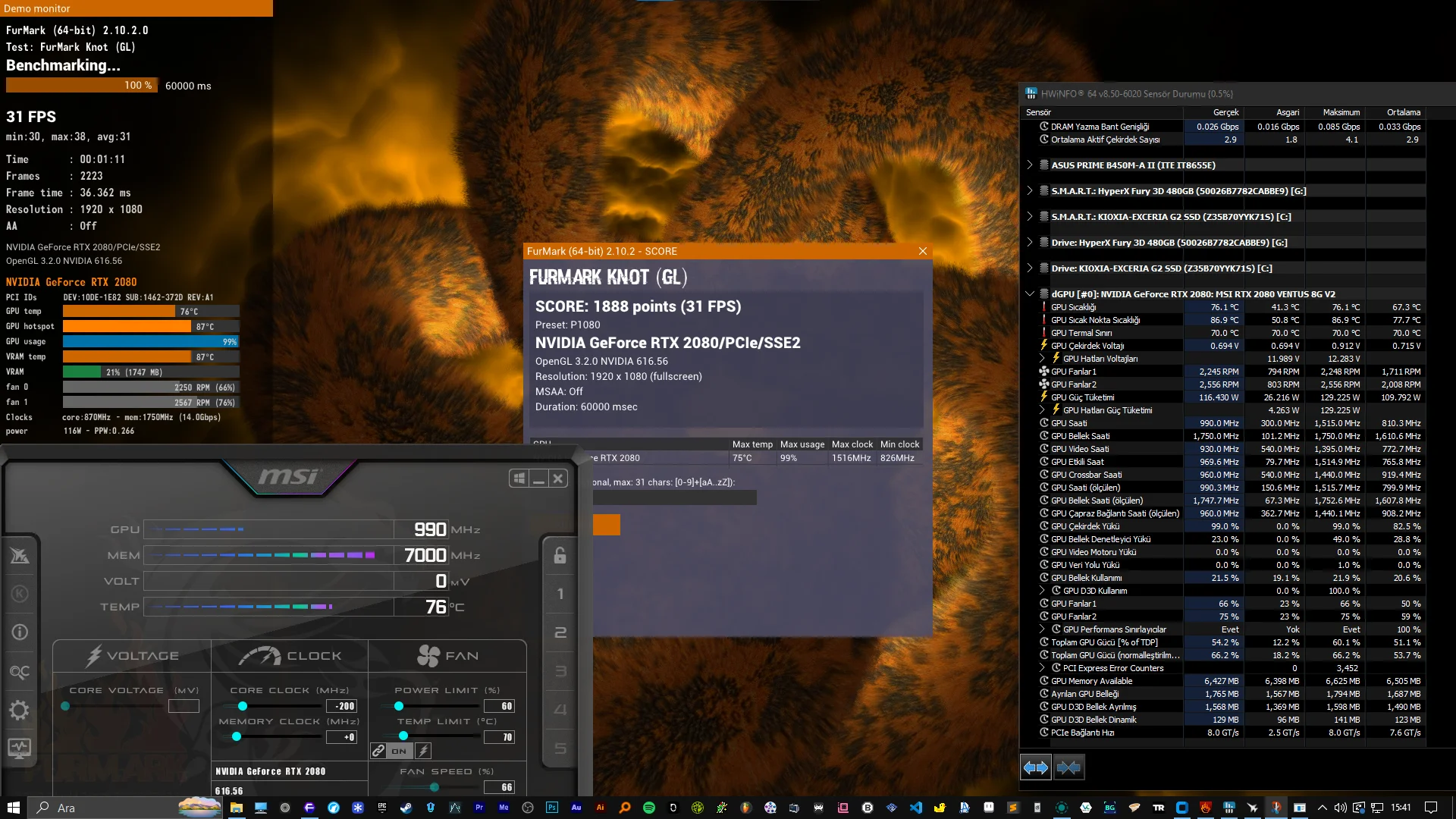Select Afterburner profile slot 2
The height and width of the screenshot is (819, 1456).
pyautogui.click(x=560, y=632)
